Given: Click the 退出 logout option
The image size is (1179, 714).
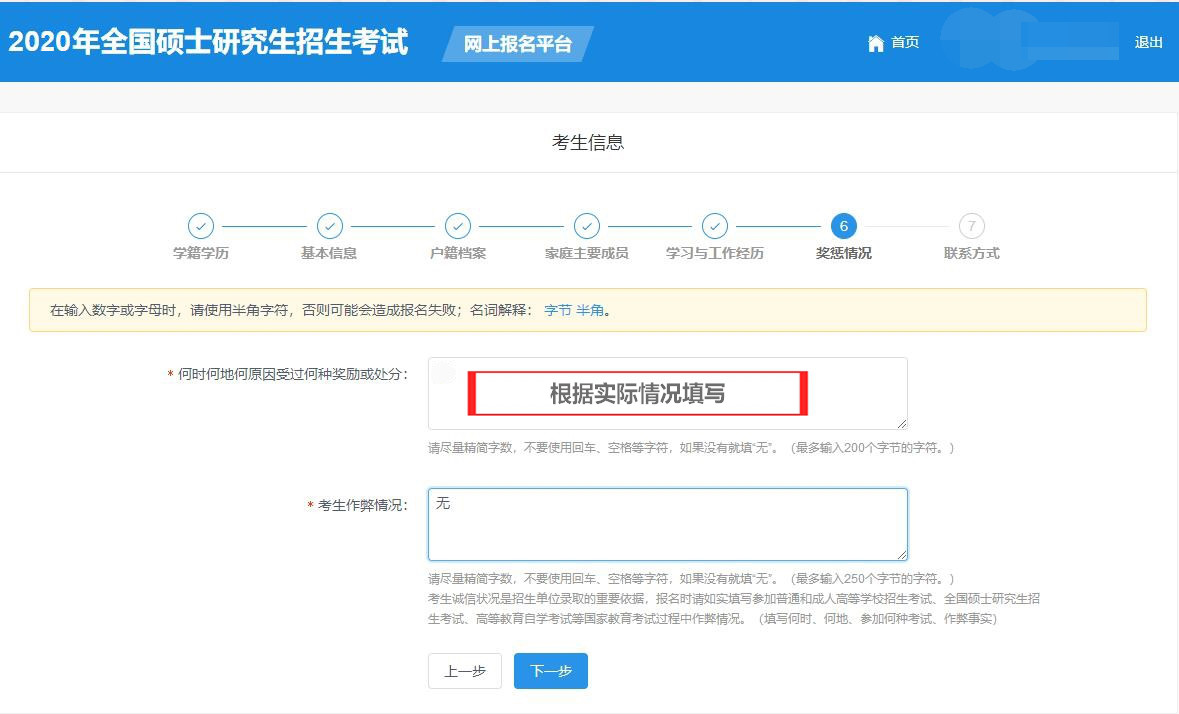Looking at the screenshot, I should point(1148,42).
